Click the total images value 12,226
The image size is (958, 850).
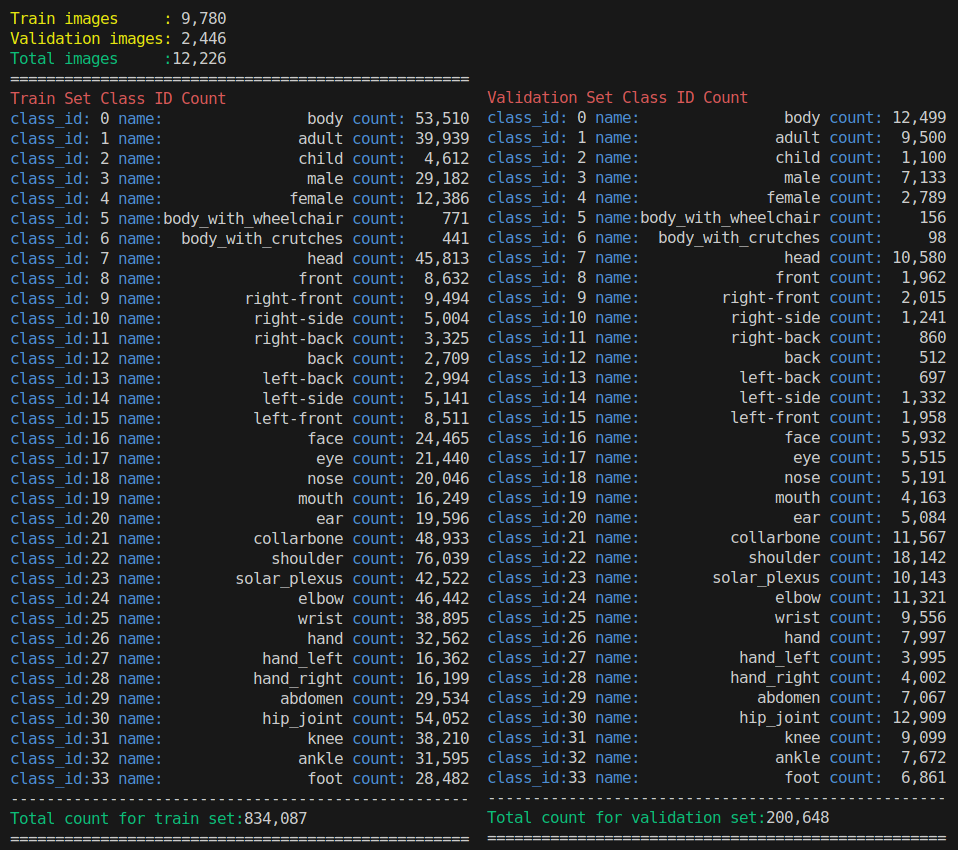point(199,59)
